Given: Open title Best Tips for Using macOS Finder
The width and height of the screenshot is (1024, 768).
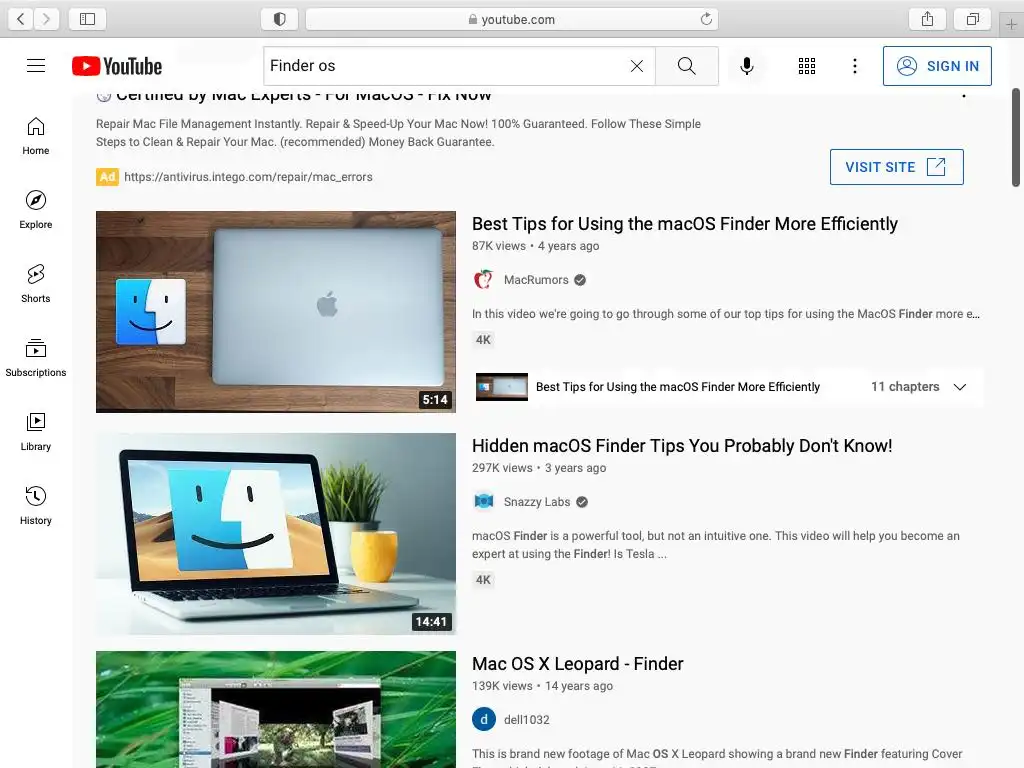Looking at the screenshot, I should [684, 224].
